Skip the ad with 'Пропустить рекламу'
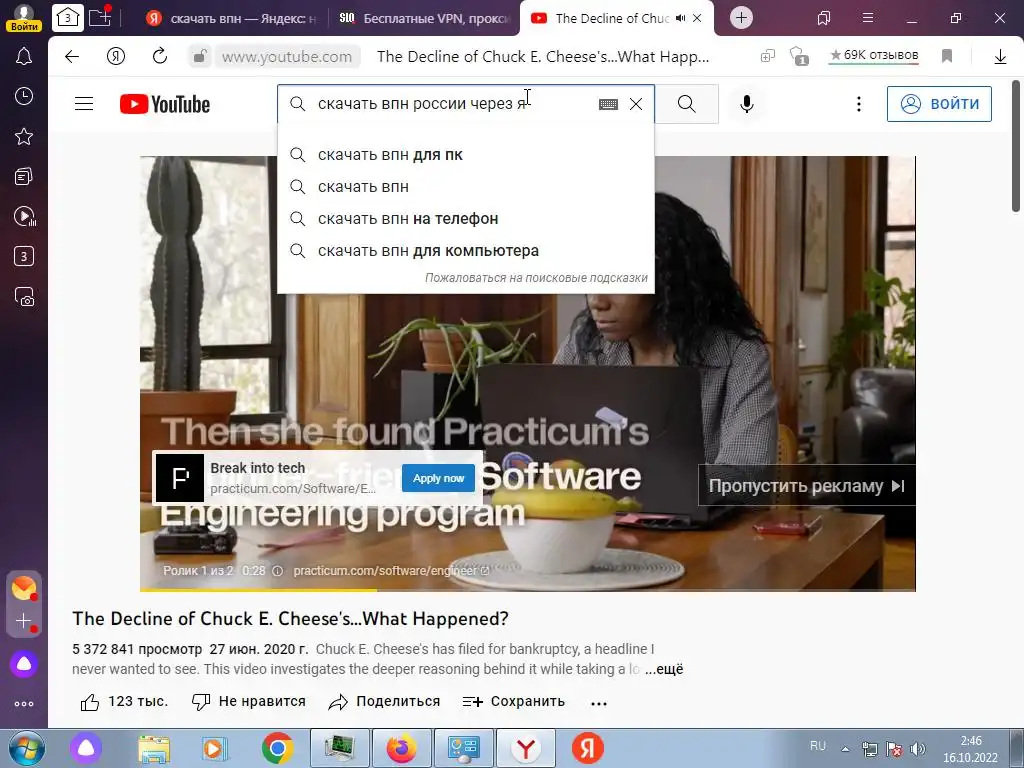The width and height of the screenshot is (1024, 768). tap(807, 486)
